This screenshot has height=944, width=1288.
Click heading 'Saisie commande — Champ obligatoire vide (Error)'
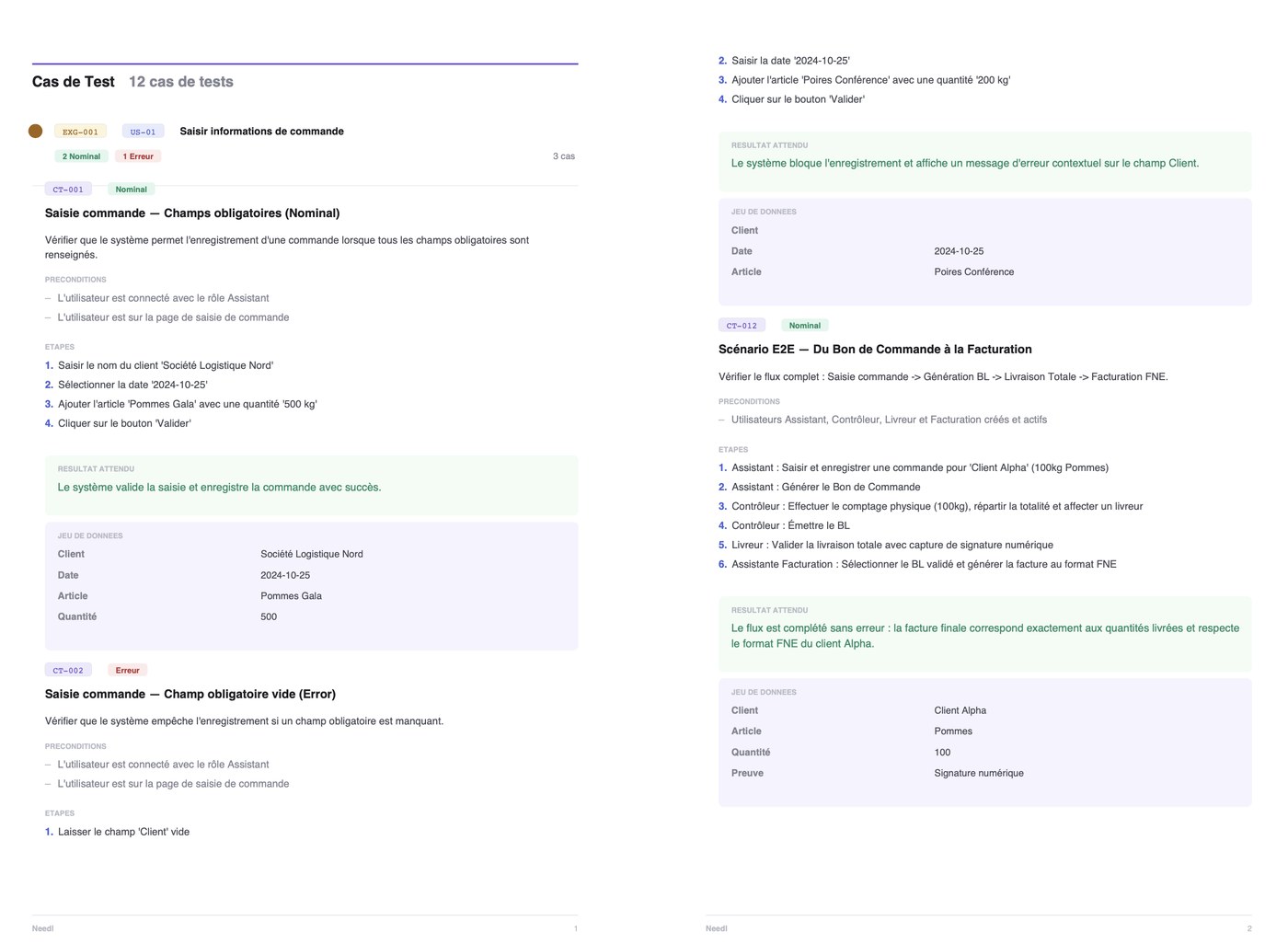point(190,695)
